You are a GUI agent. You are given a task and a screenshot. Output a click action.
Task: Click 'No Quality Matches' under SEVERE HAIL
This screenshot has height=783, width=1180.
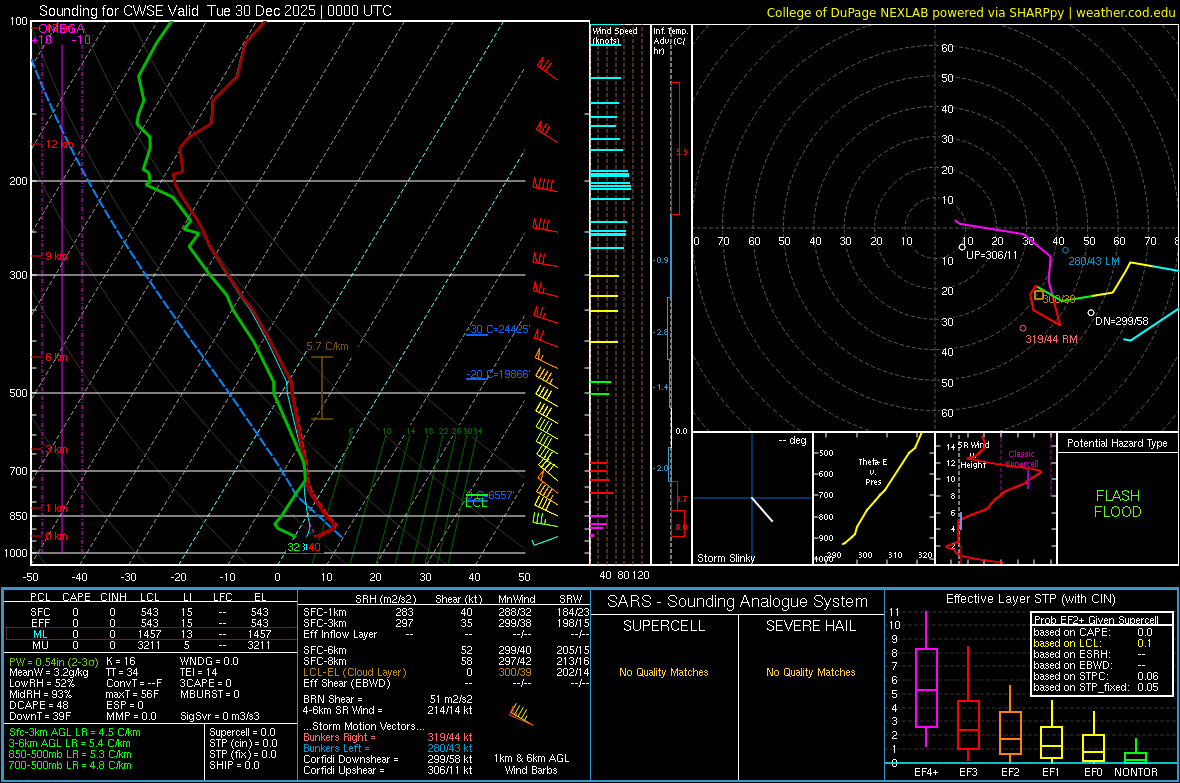(810, 672)
